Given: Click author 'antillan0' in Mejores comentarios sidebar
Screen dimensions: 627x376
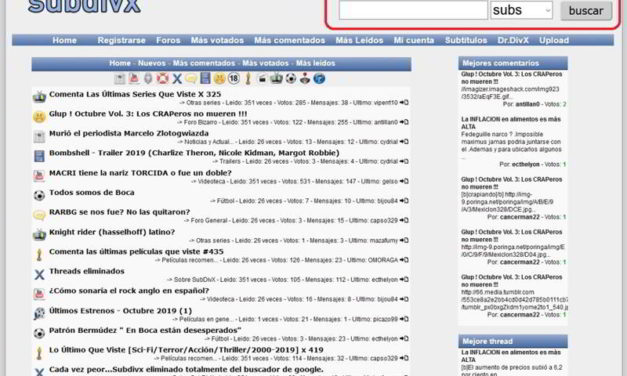Looking at the screenshot, I should [x=527, y=104].
